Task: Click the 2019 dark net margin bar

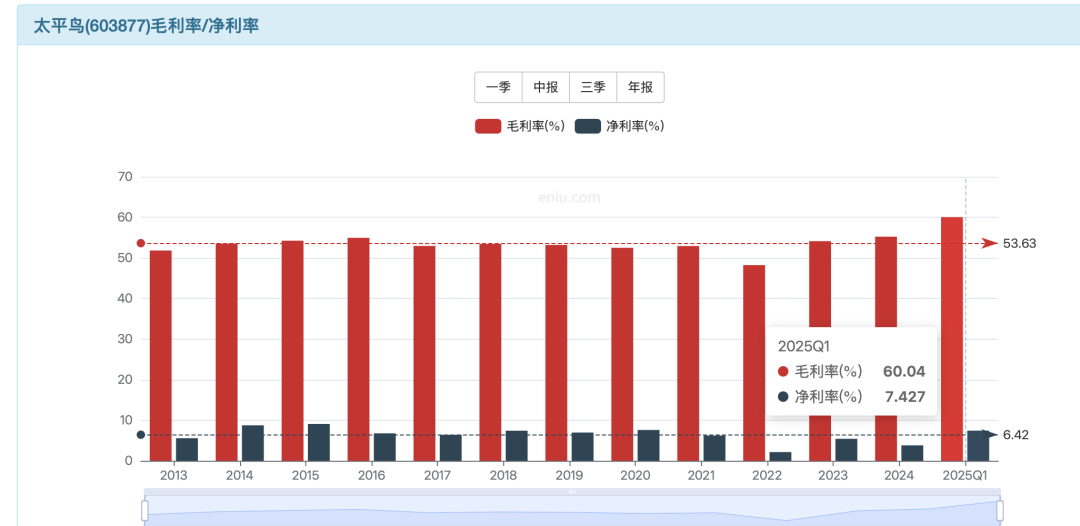Action: [583, 447]
